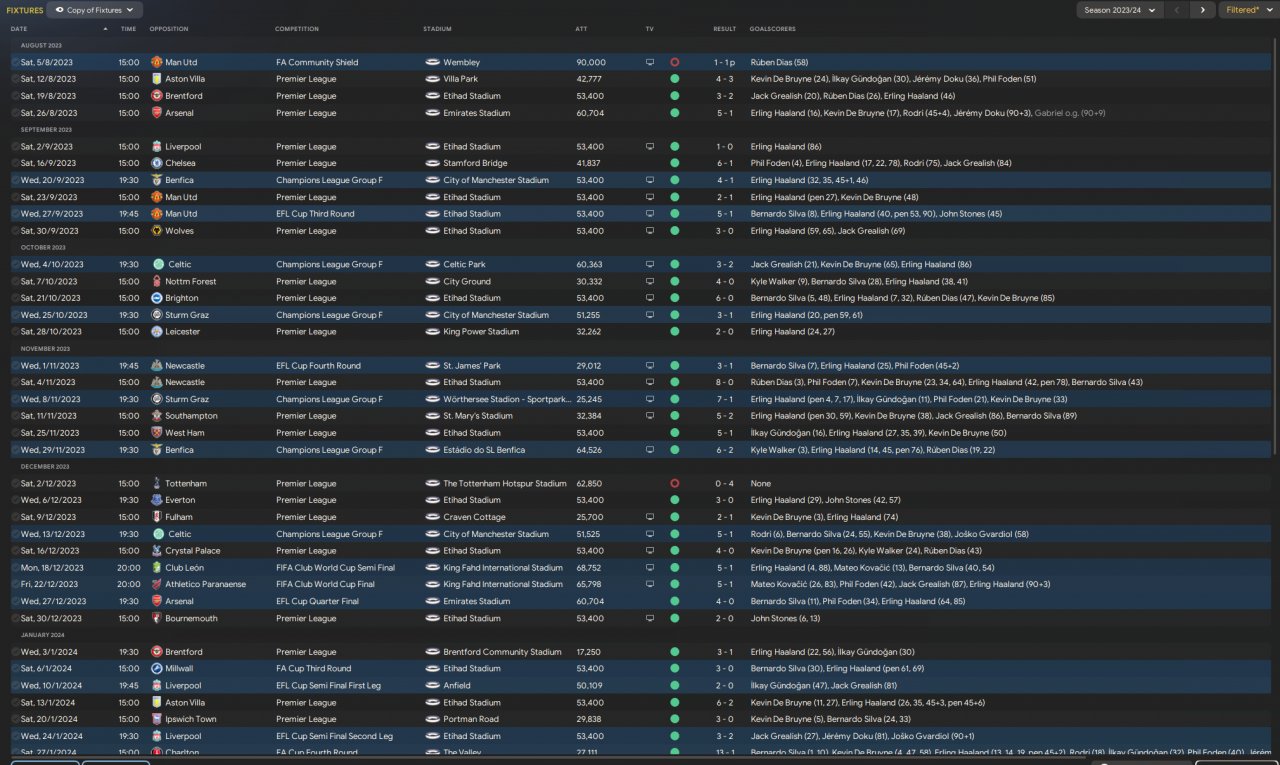Tick the selector circle for Sat, 28/10/2023
Screen dimensions: 1280x765
pyautogui.click(x=15, y=332)
